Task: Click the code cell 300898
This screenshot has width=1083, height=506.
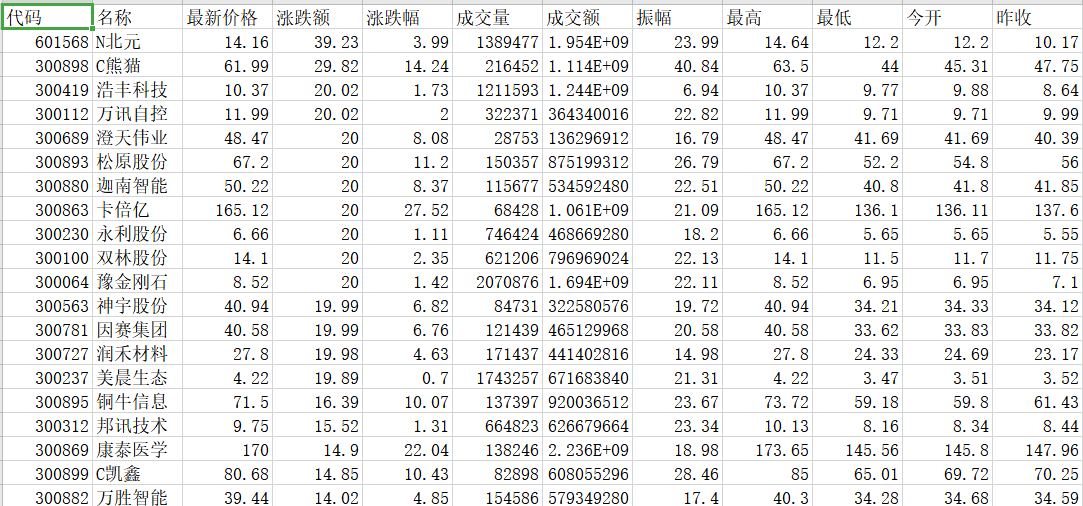Action: pos(48,66)
